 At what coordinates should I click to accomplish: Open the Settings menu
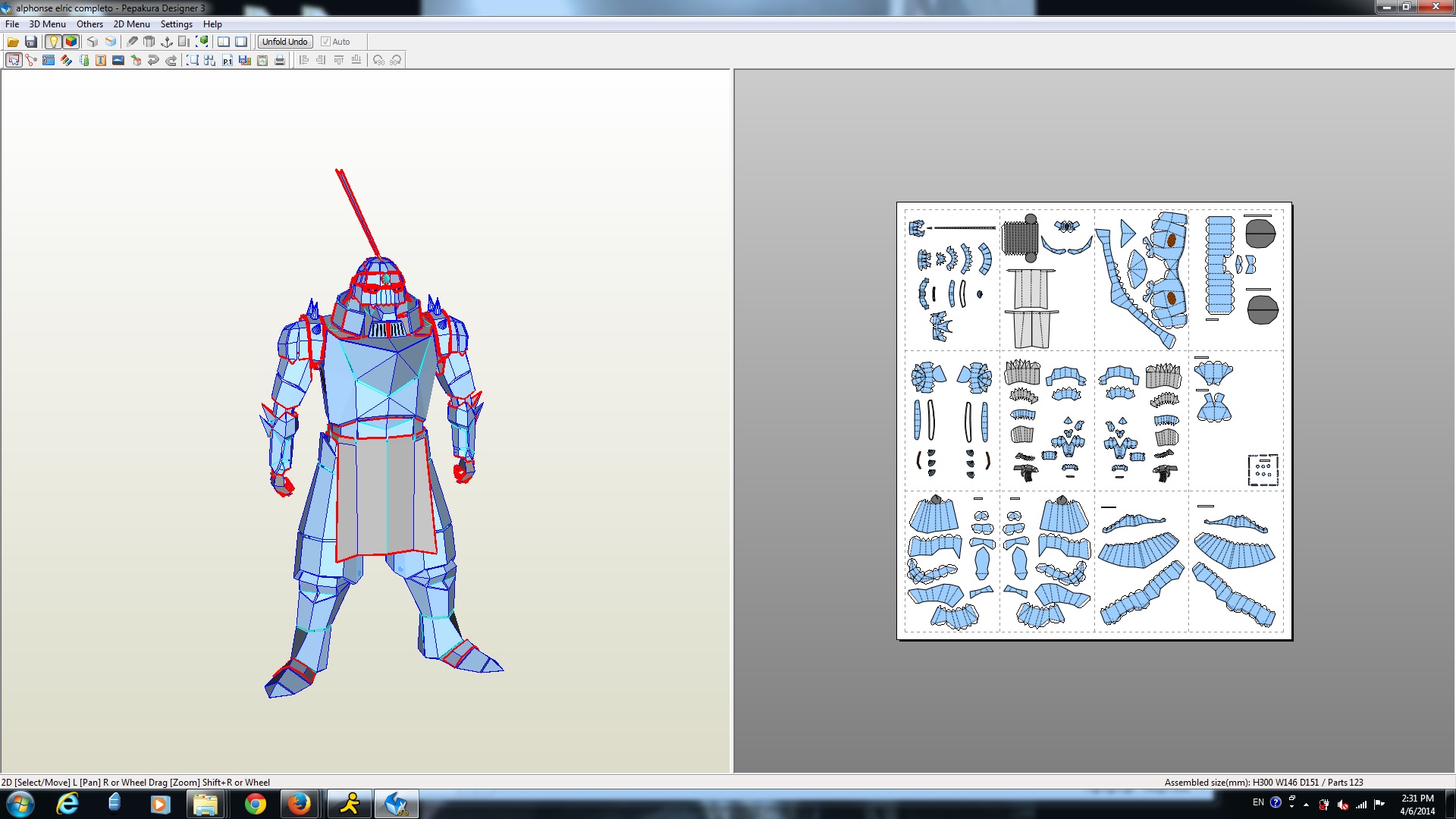(x=177, y=24)
